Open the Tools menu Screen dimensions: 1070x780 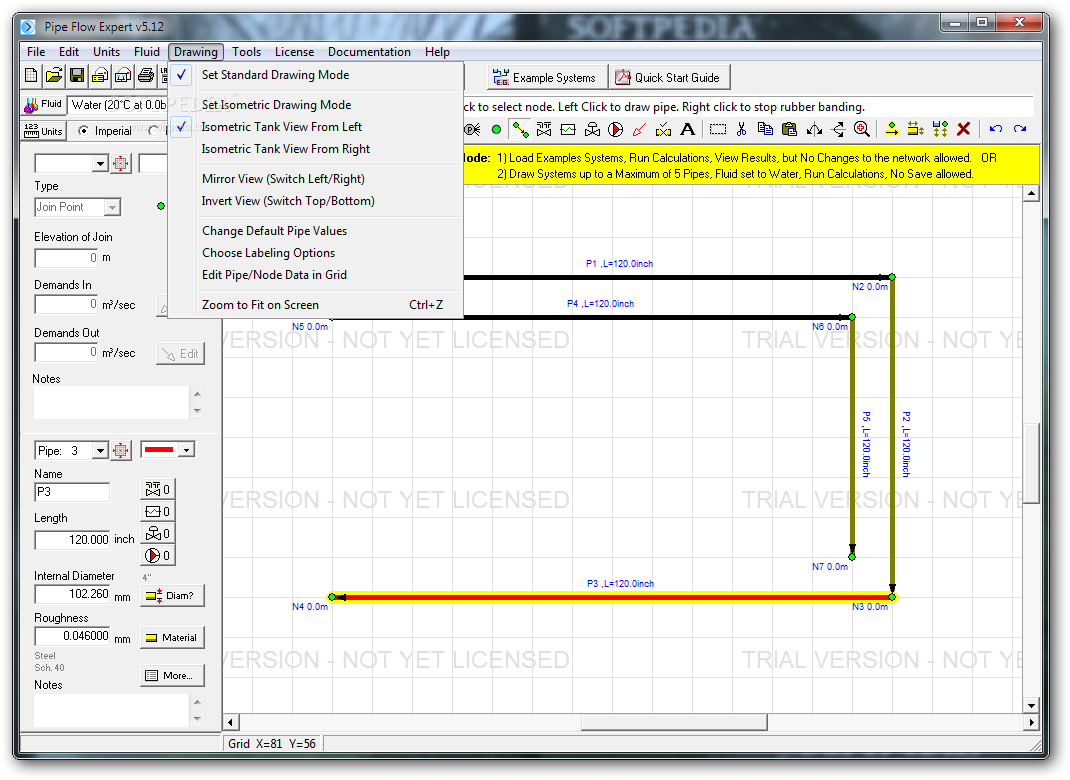tap(246, 52)
